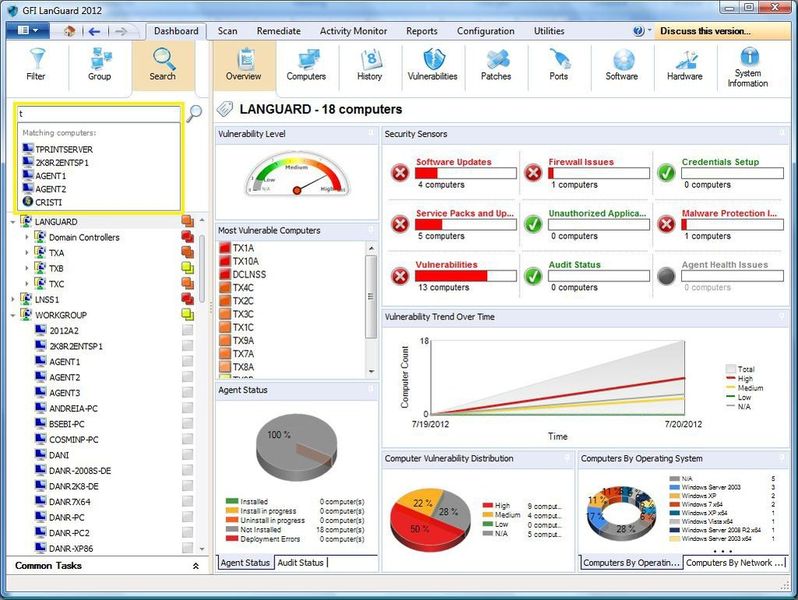Select TPRINTSERVER from matching computers
Image resolution: width=798 pixels, height=600 pixels.
tap(64, 150)
